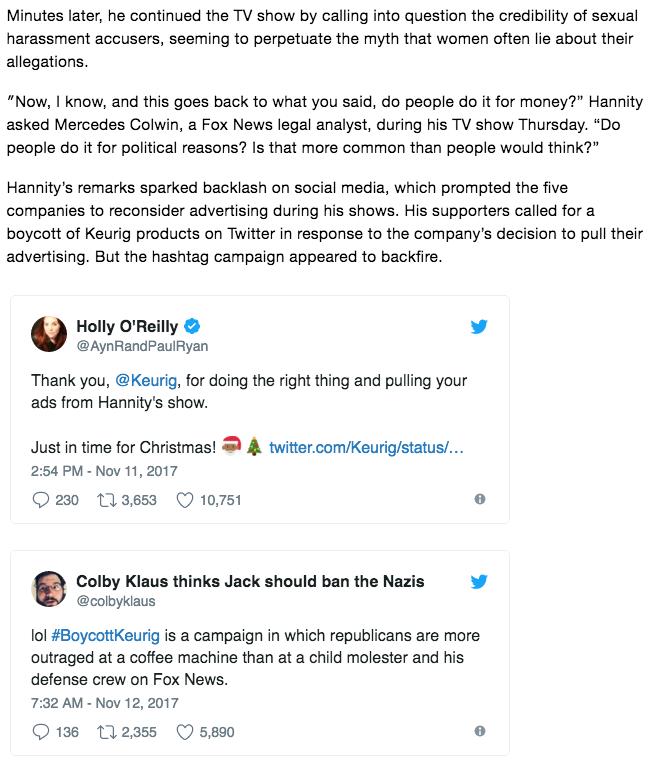
Task: Open Holly O'Reilly's profile avatar
Action: click(x=49, y=334)
